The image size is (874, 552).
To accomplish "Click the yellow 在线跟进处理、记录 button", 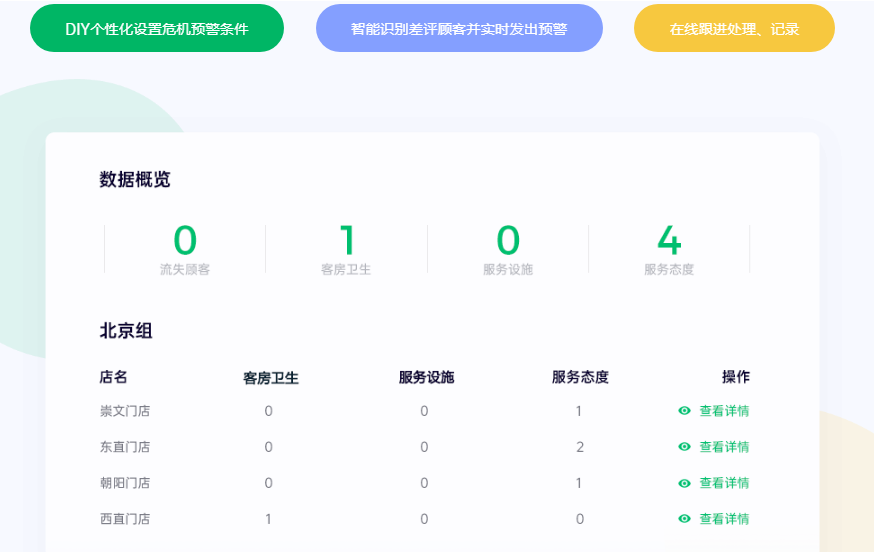I will pos(734,28).
